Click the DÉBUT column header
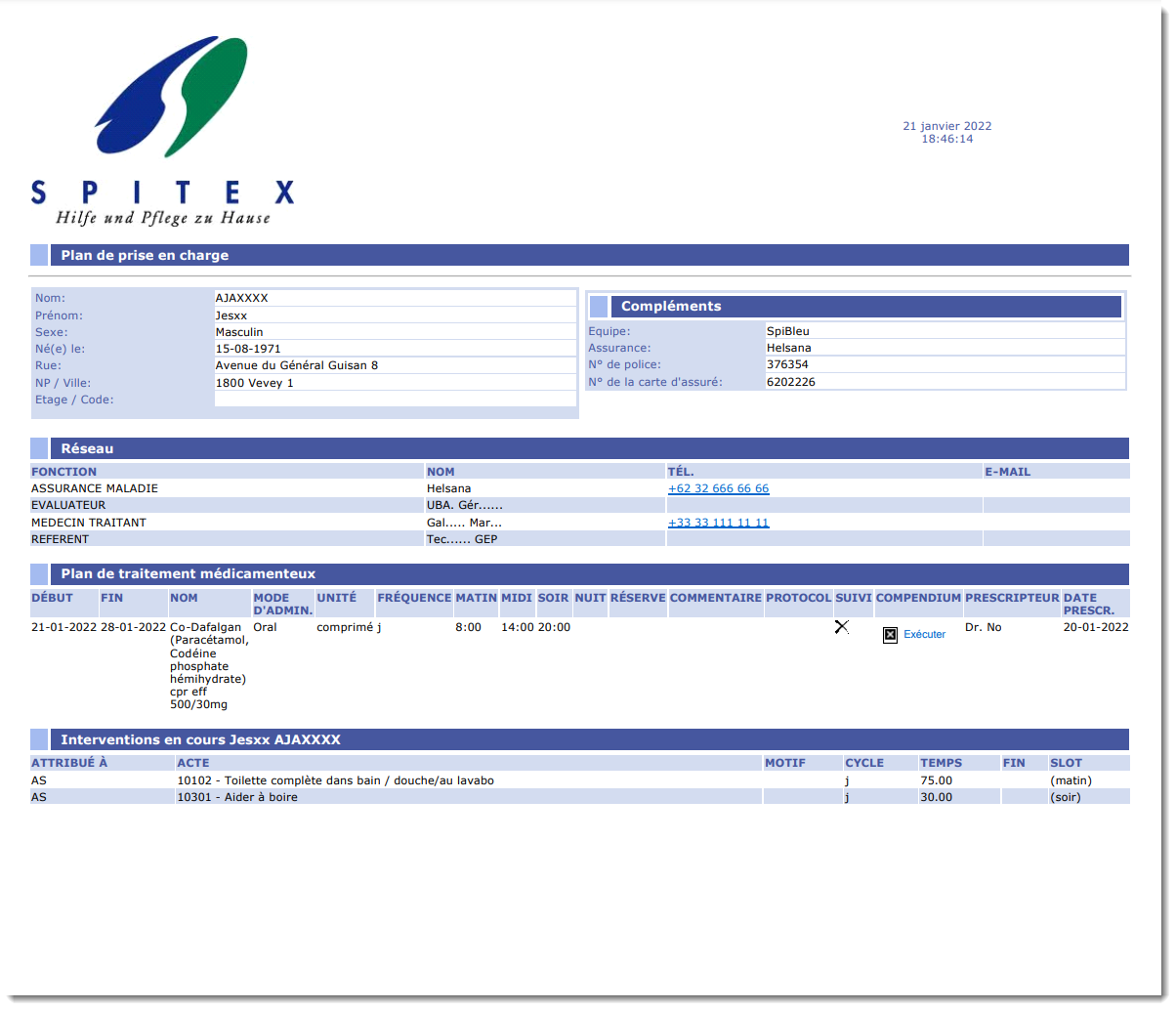1176x1010 pixels. coord(52,598)
